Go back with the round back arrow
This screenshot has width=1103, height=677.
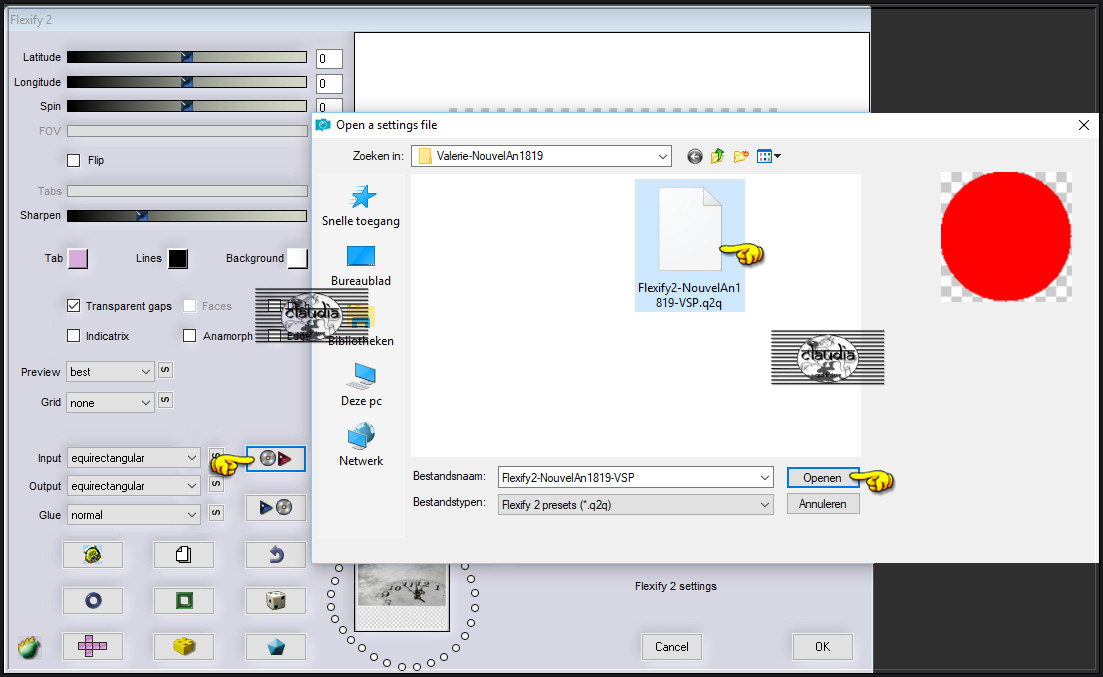pyautogui.click(x=695, y=156)
